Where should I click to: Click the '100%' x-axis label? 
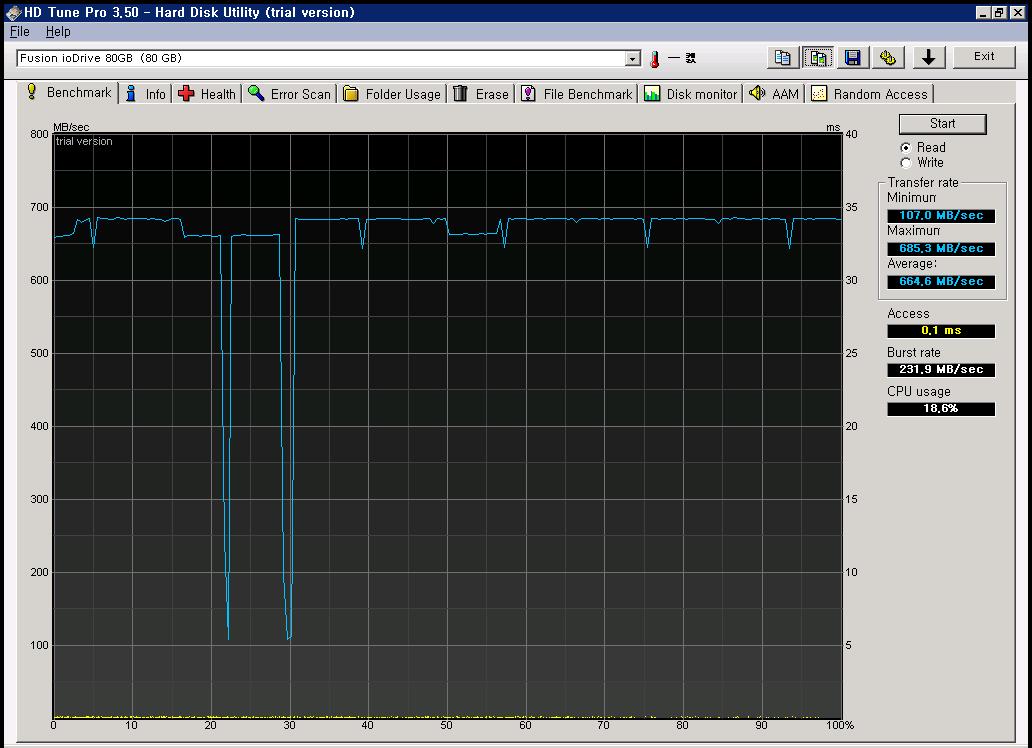pos(840,725)
